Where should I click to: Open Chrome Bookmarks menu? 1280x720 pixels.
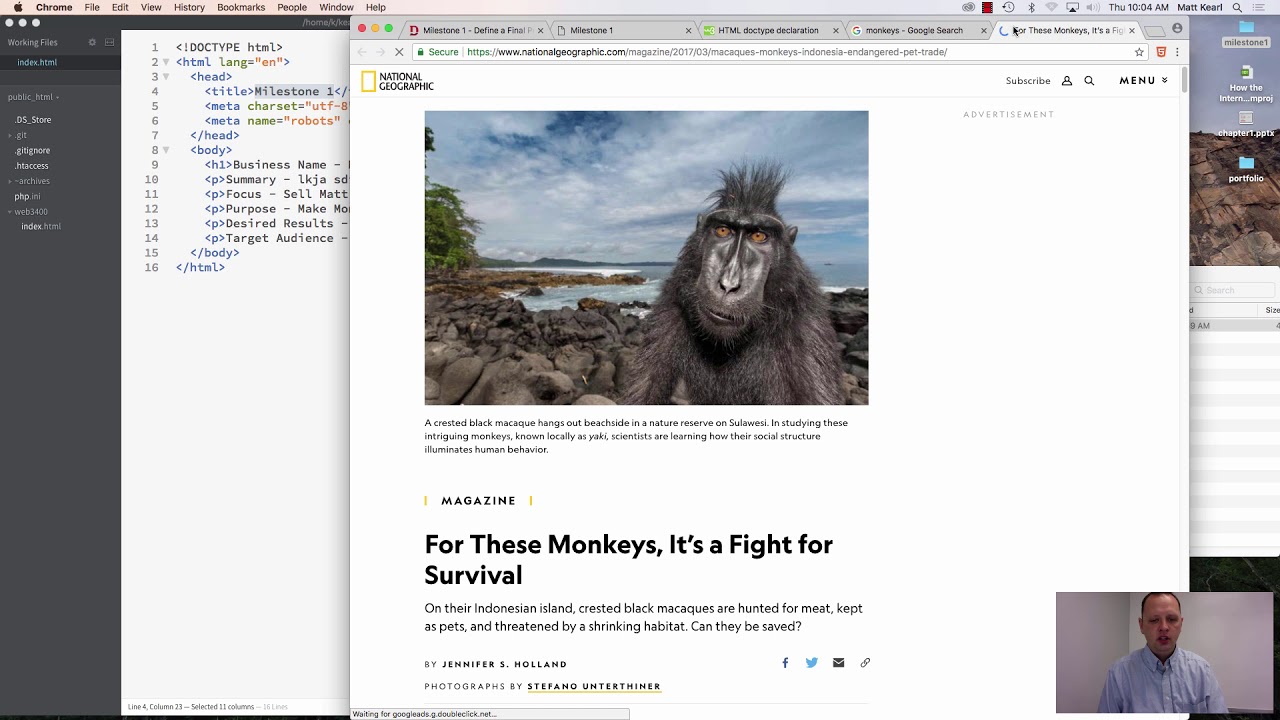point(241,7)
